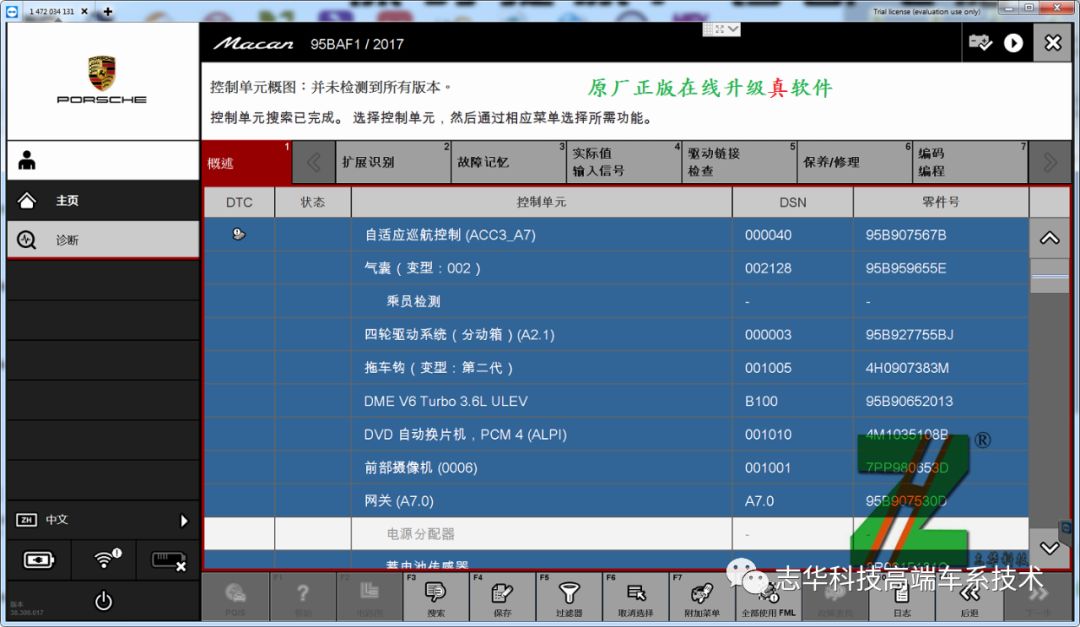Click the 控制单元 control unit column header

point(541,202)
